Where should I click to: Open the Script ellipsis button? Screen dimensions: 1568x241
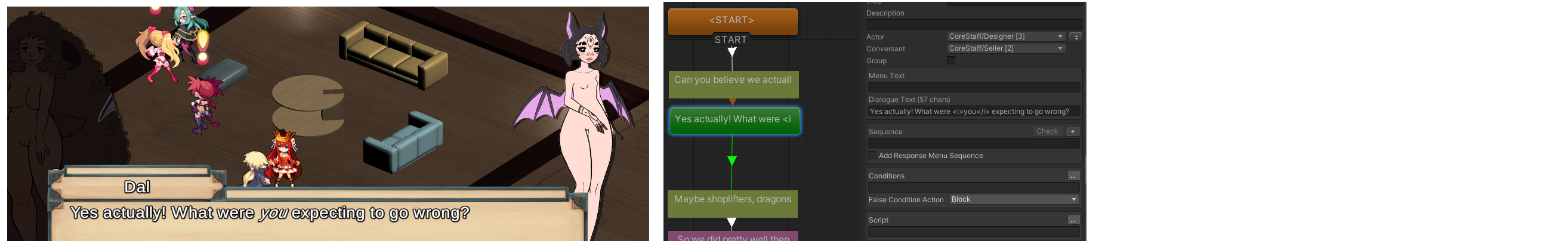tap(1073, 220)
